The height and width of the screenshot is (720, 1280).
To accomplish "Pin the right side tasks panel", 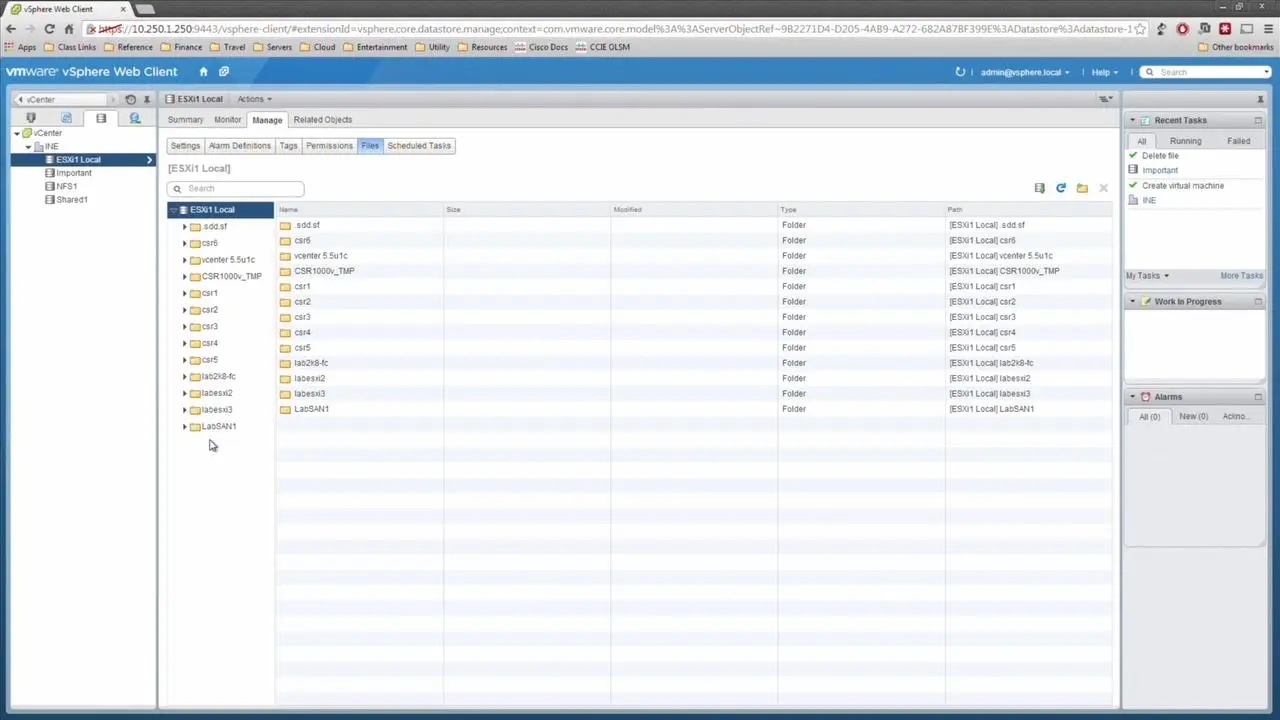I will point(1260,99).
